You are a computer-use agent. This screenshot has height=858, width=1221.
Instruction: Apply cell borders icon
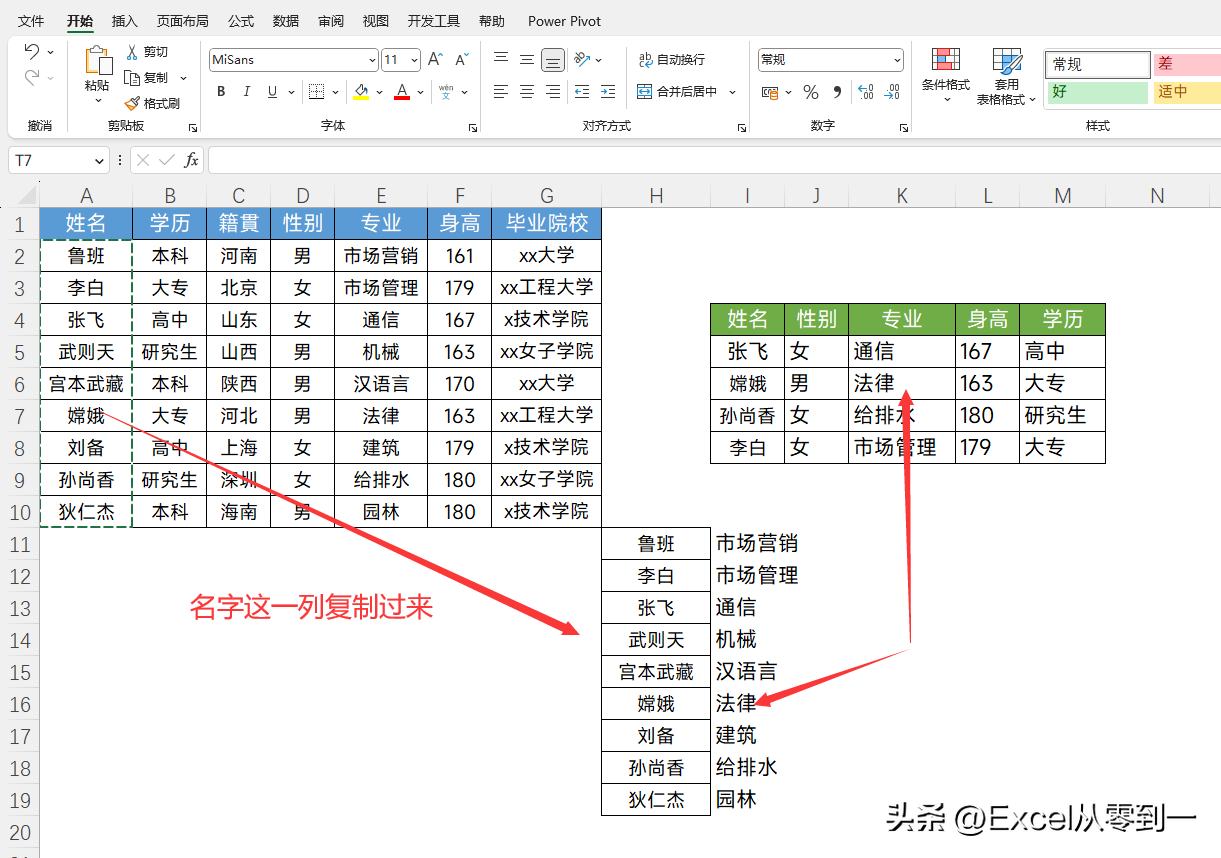pos(316,92)
